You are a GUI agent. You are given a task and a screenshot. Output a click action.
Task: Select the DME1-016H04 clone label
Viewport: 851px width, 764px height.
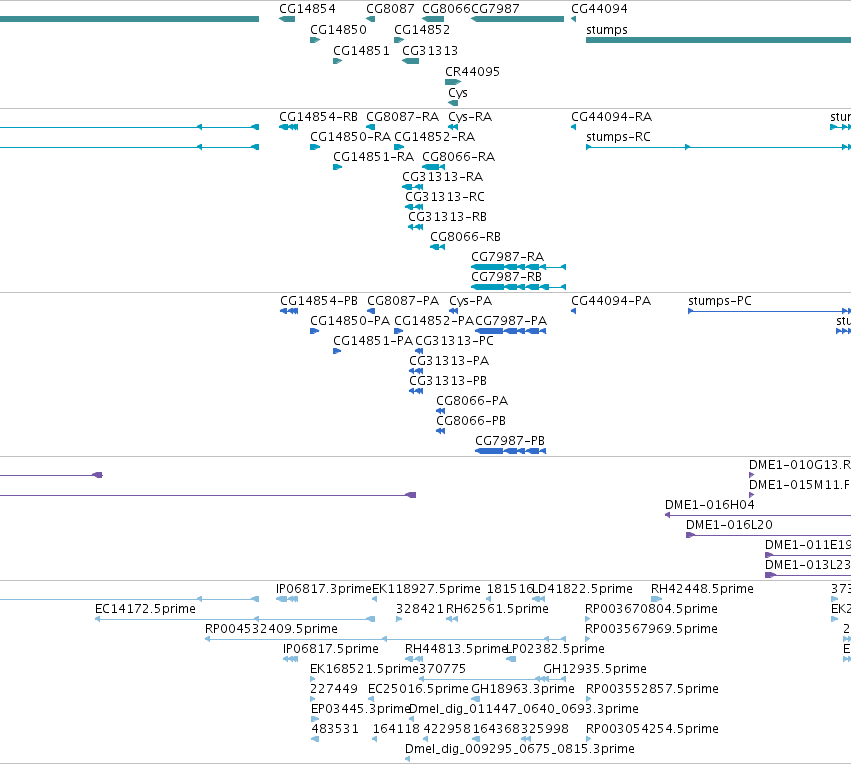(710, 505)
